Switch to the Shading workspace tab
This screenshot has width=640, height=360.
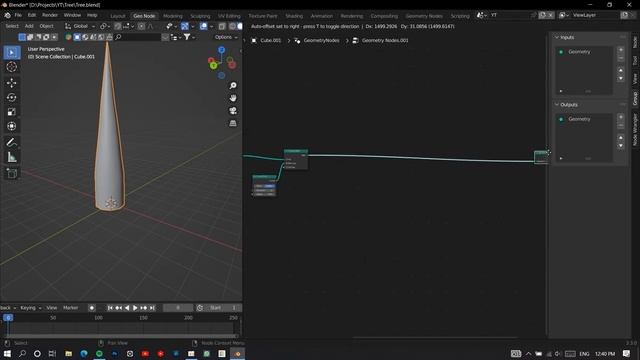[294, 16]
